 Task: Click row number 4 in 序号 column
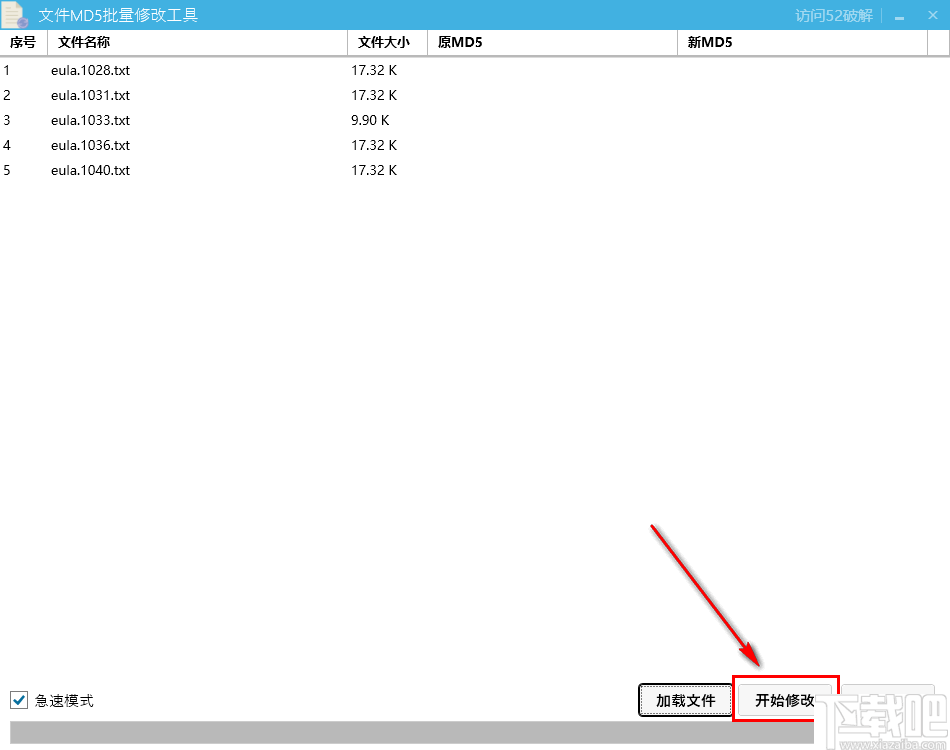[x=7, y=145]
